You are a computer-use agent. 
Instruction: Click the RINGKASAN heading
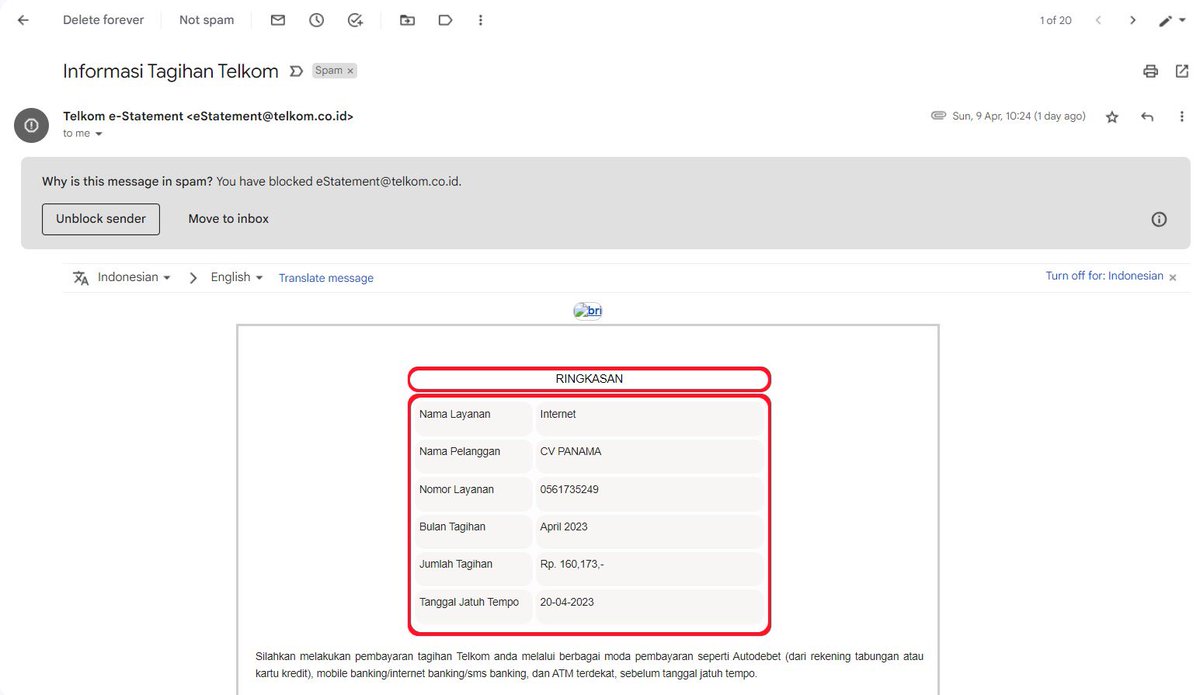pos(589,379)
